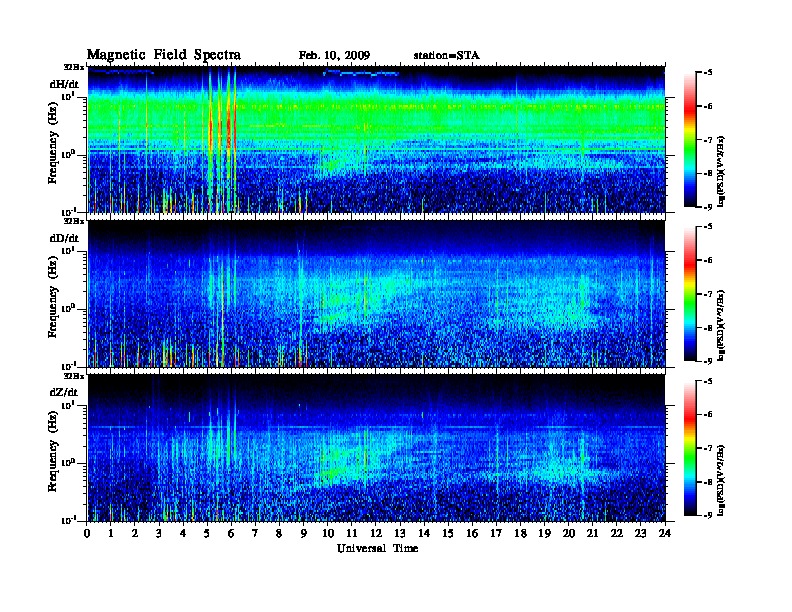Click hour 3 on the Universal Time axis
Screen dimensions: 792x612
(x=159, y=533)
